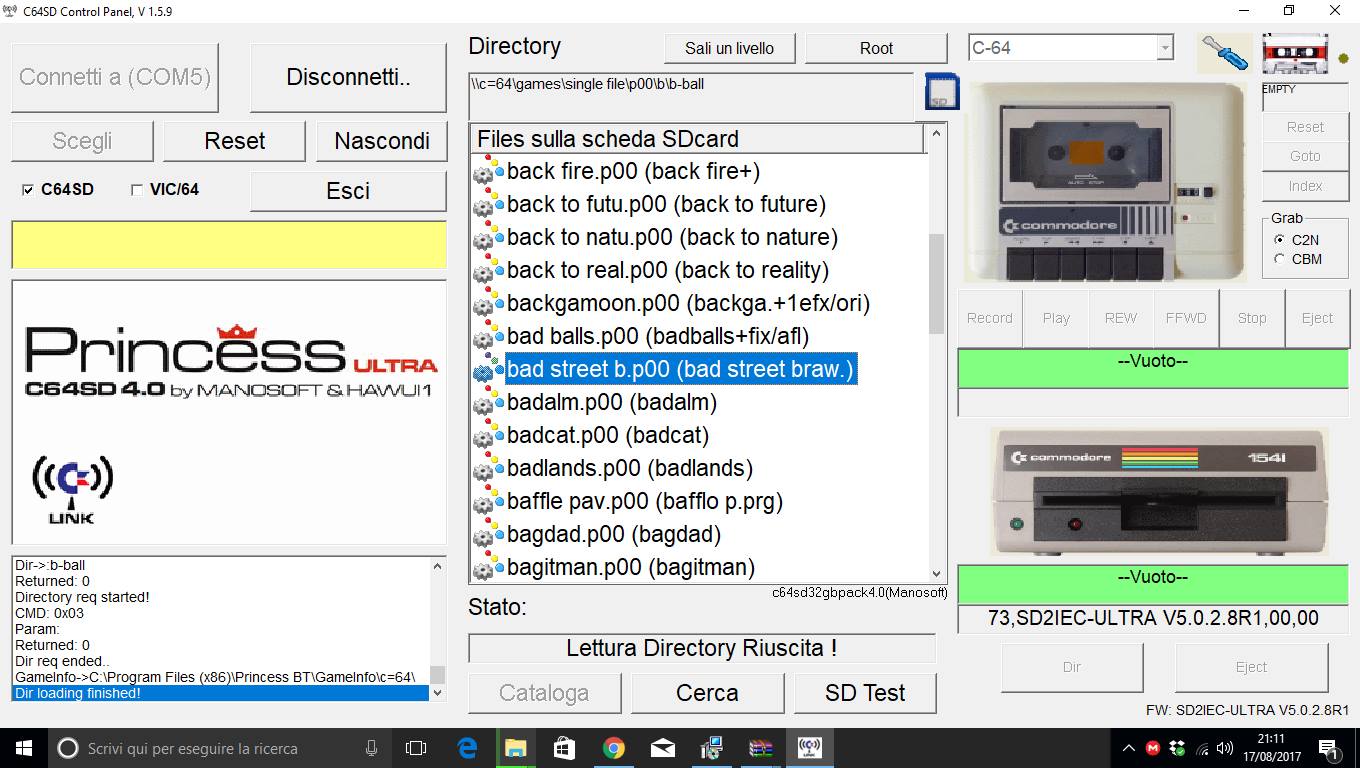Click the gear icon for baffle pav.p00
The image size is (1360, 768).
487,502
